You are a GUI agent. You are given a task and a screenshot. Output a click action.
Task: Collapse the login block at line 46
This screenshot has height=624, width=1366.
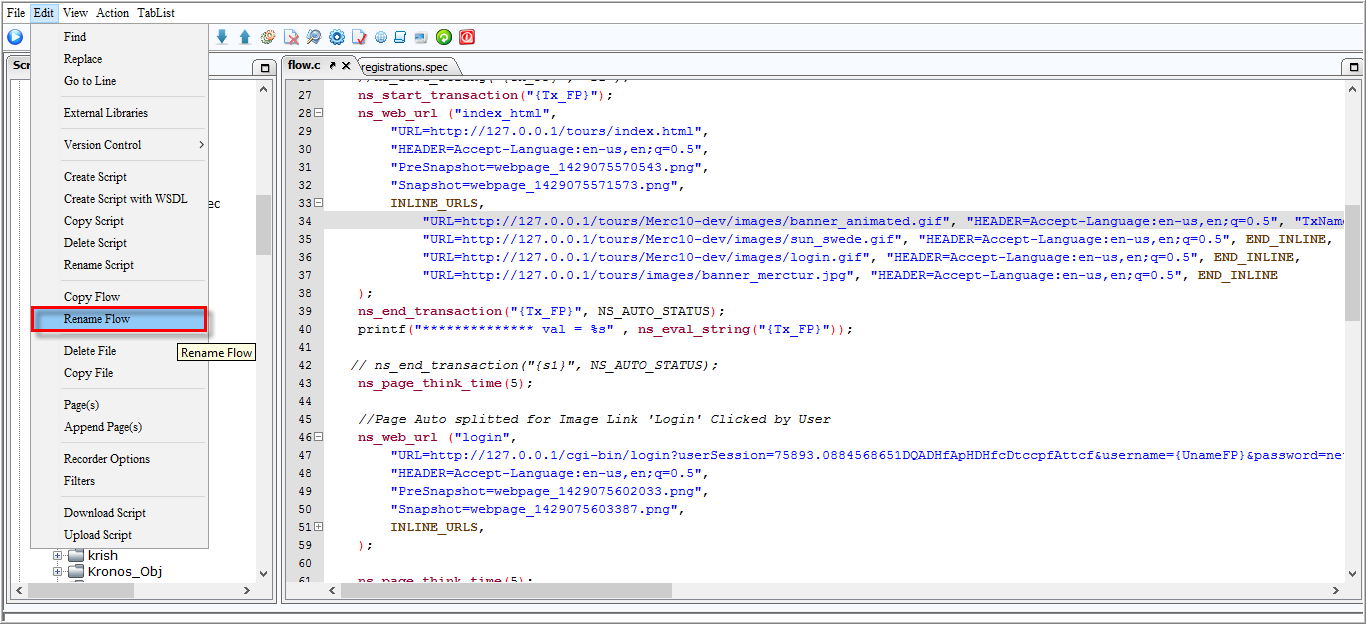coord(319,437)
